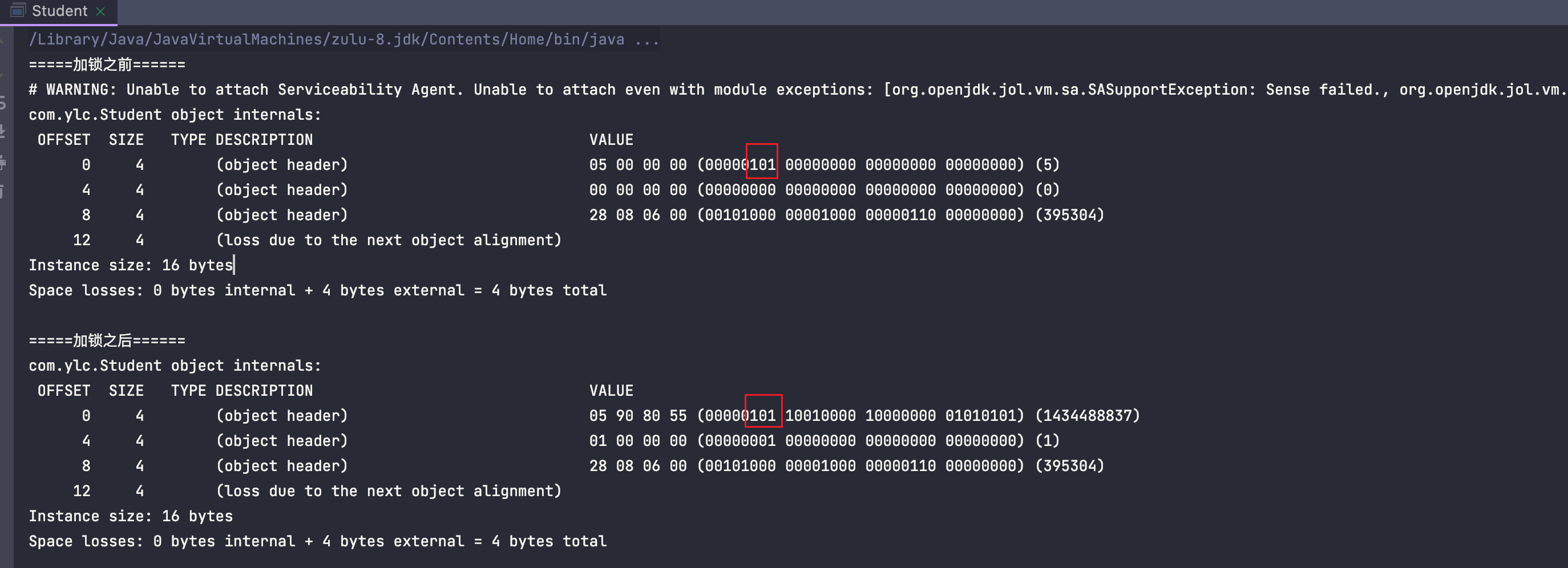Expand the folded java command line ellipsis
Screen dimensions: 1568x568
pos(646,39)
